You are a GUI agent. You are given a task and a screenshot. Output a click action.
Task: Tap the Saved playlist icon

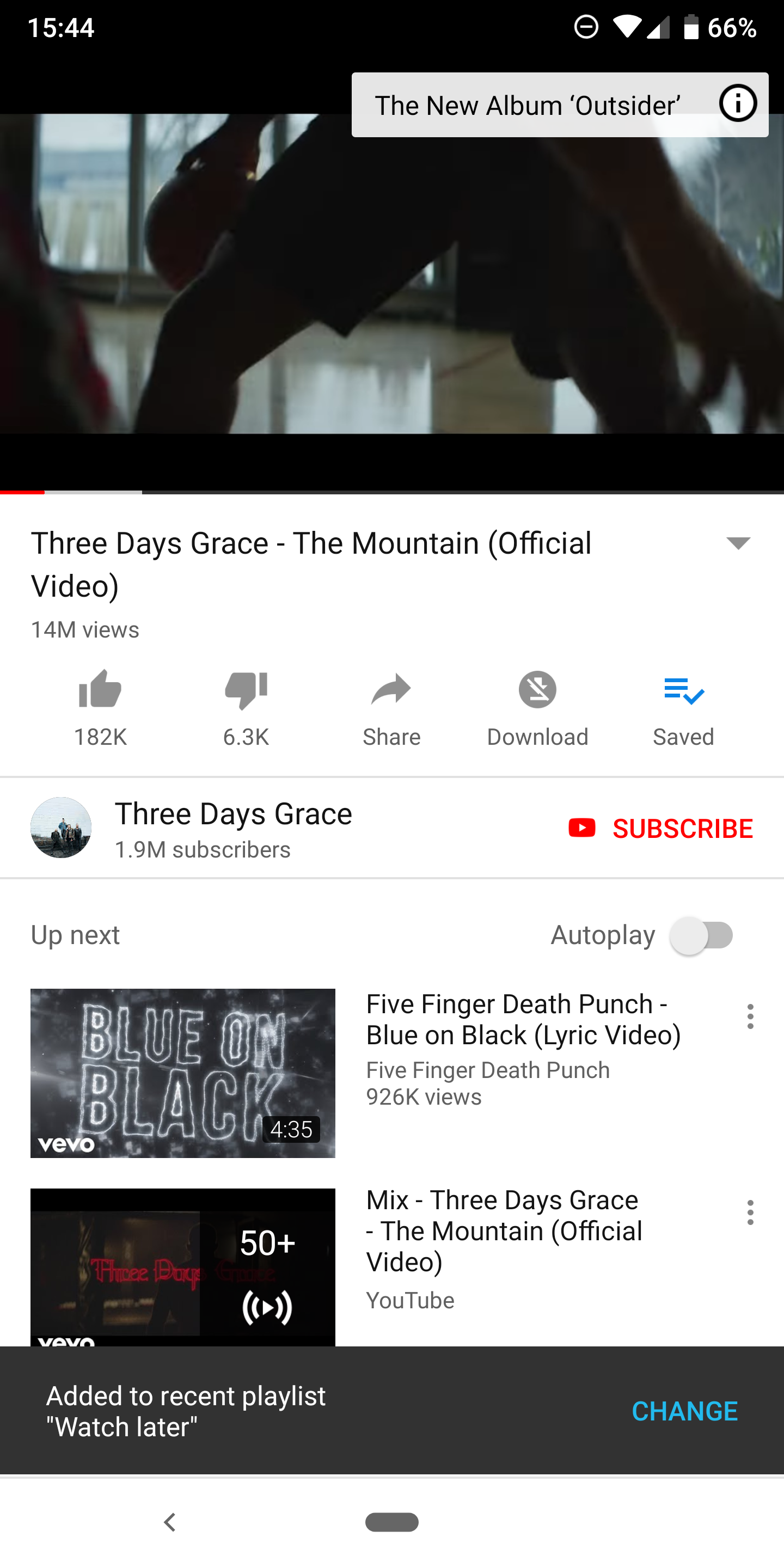(x=684, y=690)
